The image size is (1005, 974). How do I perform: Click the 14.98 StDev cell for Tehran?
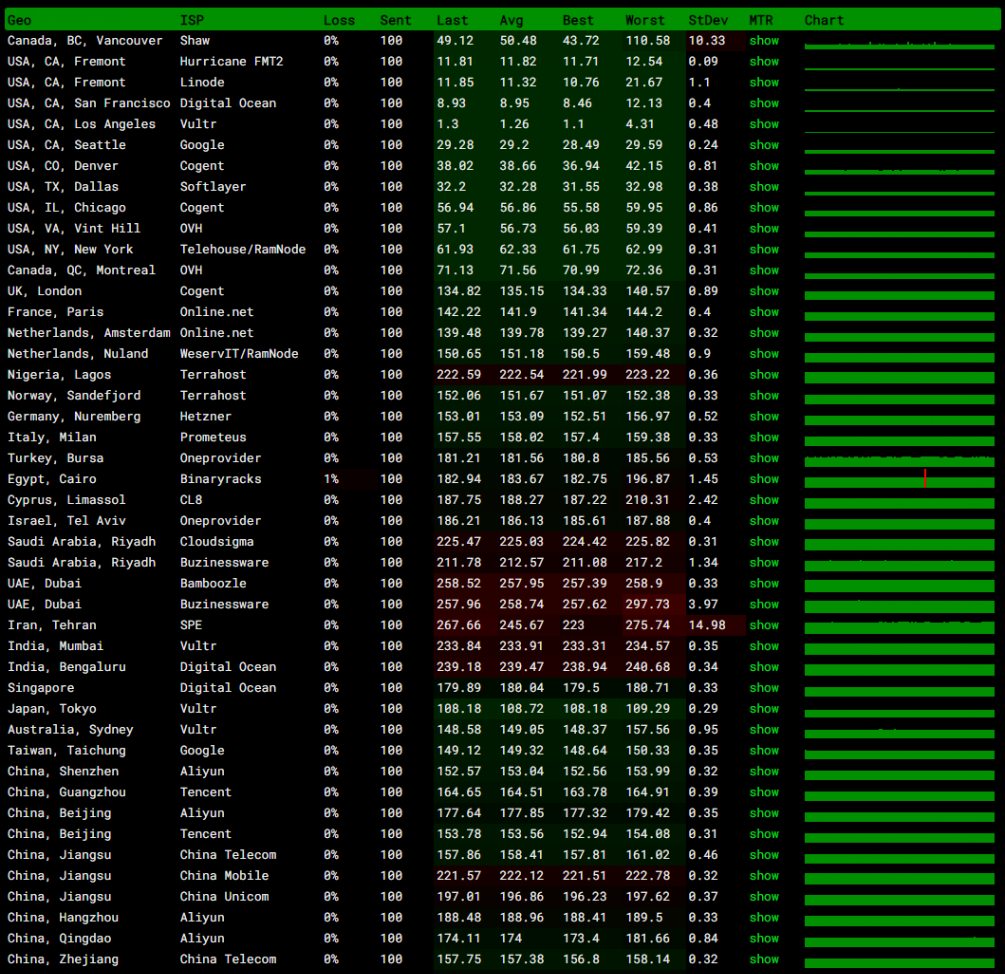coord(708,625)
